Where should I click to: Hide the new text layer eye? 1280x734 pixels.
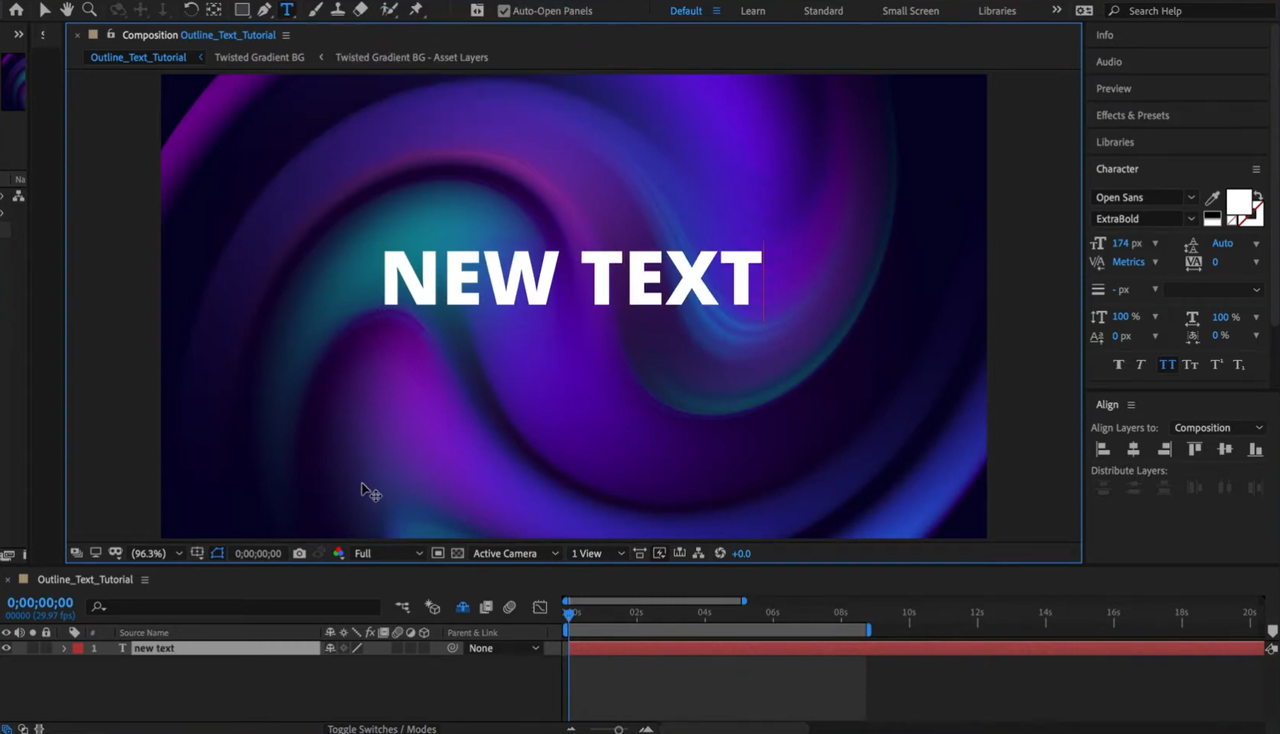point(7,648)
